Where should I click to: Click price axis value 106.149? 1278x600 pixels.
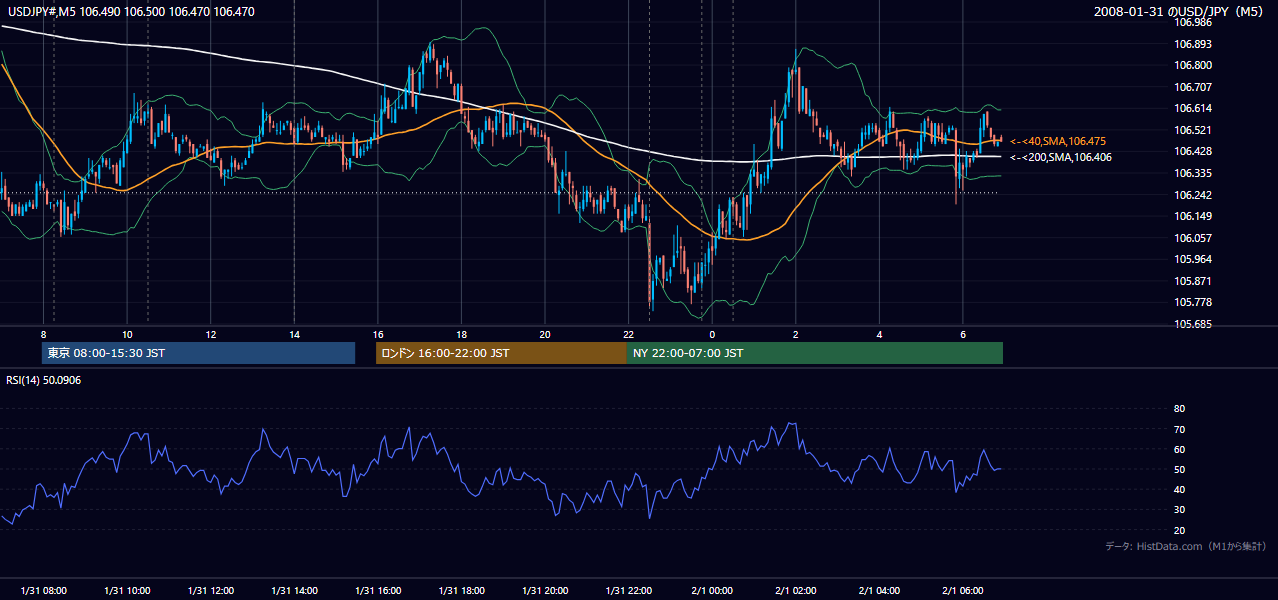click(x=1193, y=216)
